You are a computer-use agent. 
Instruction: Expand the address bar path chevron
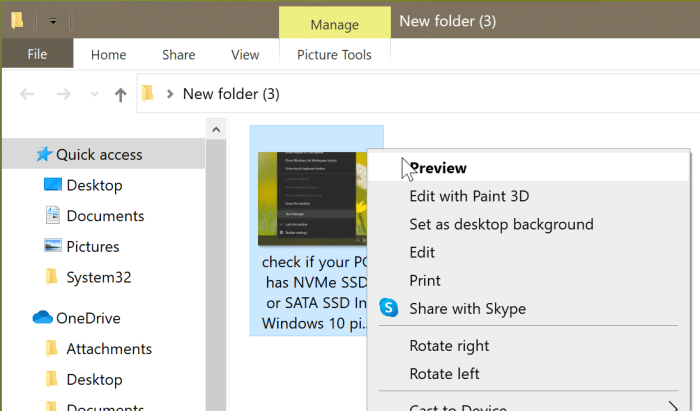tap(170, 94)
